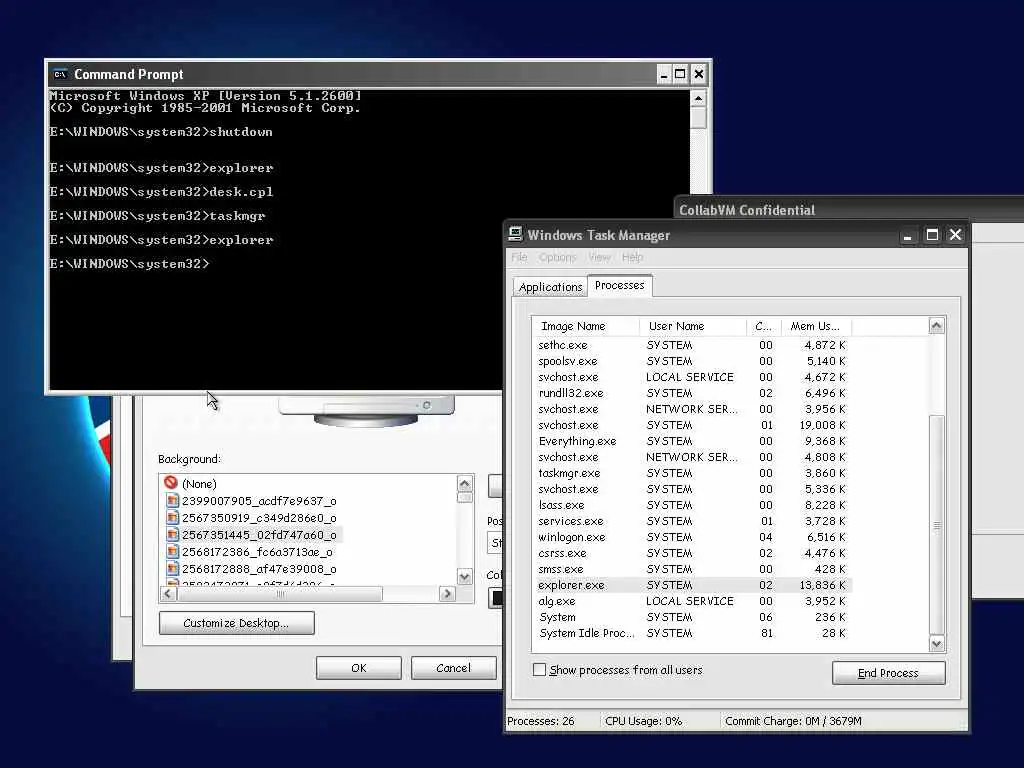Click the Commit Charge status entry

tap(793, 721)
